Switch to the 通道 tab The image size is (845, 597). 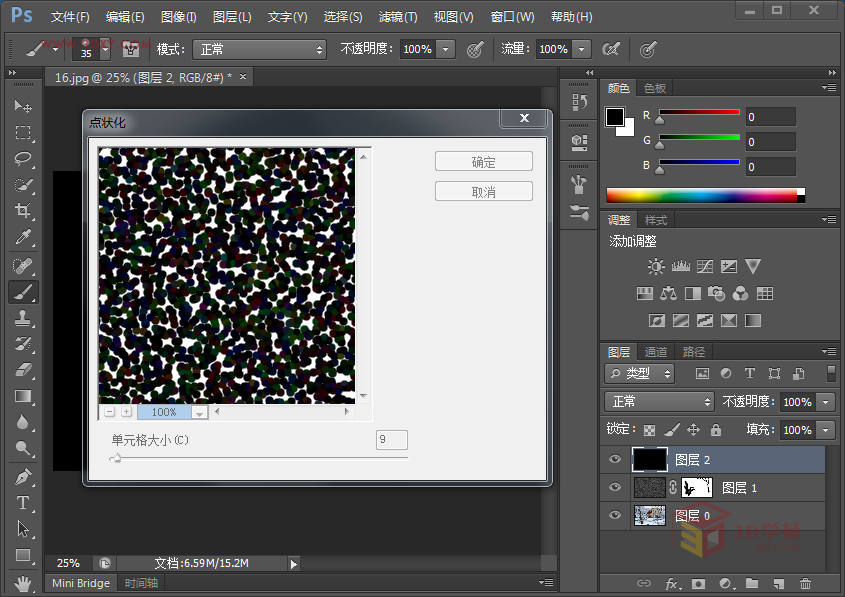click(656, 352)
